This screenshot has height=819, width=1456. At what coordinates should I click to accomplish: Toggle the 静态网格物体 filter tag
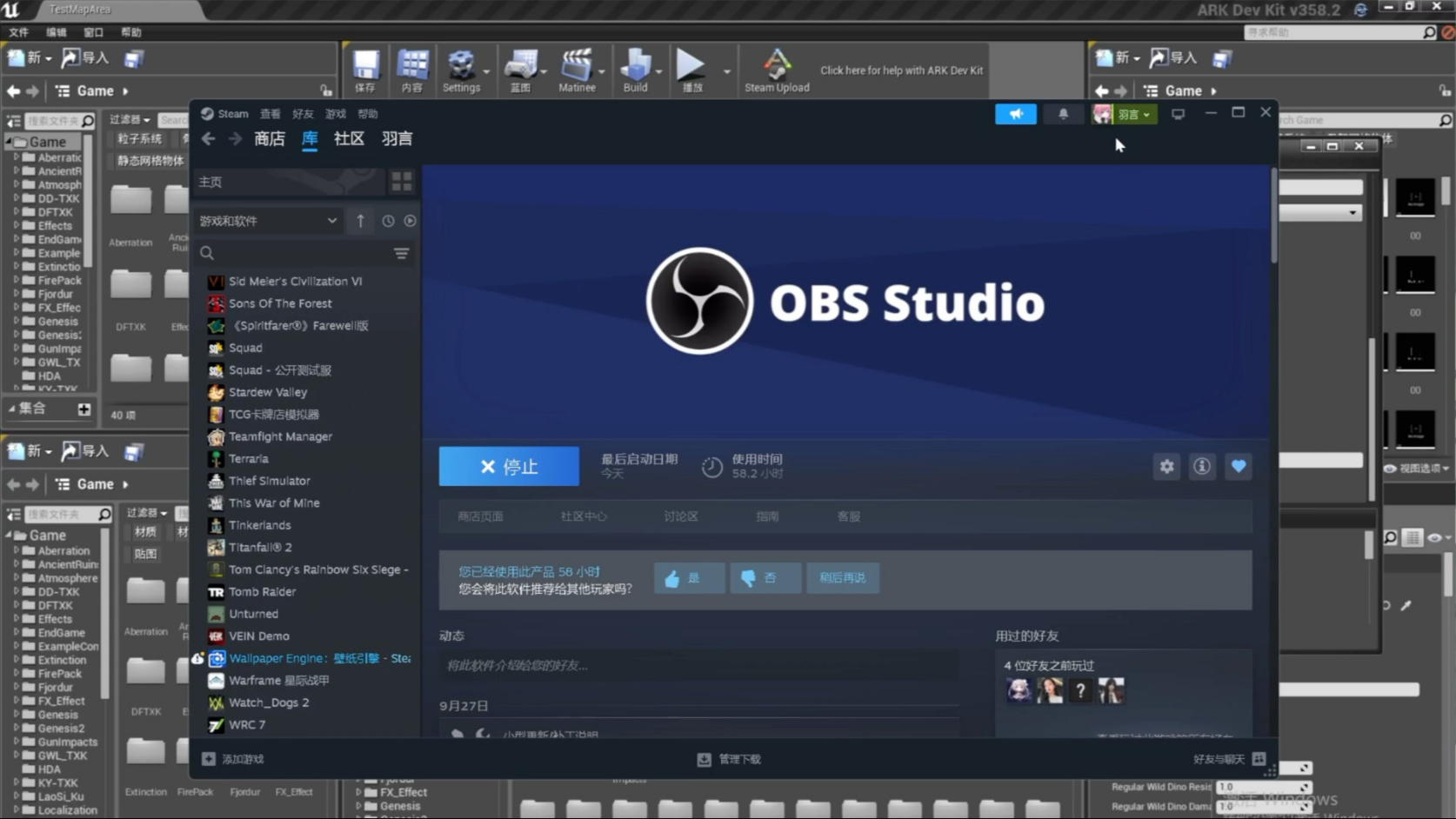coord(150,161)
